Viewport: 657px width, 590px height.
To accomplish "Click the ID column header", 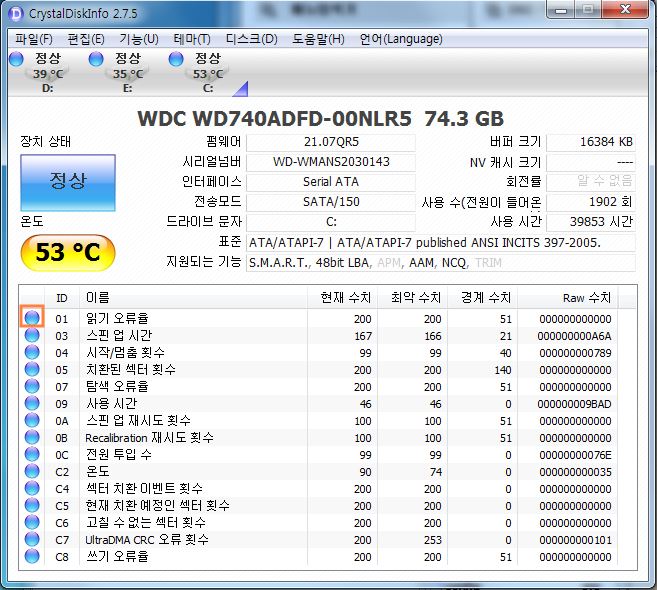I will tap(62, 298).
